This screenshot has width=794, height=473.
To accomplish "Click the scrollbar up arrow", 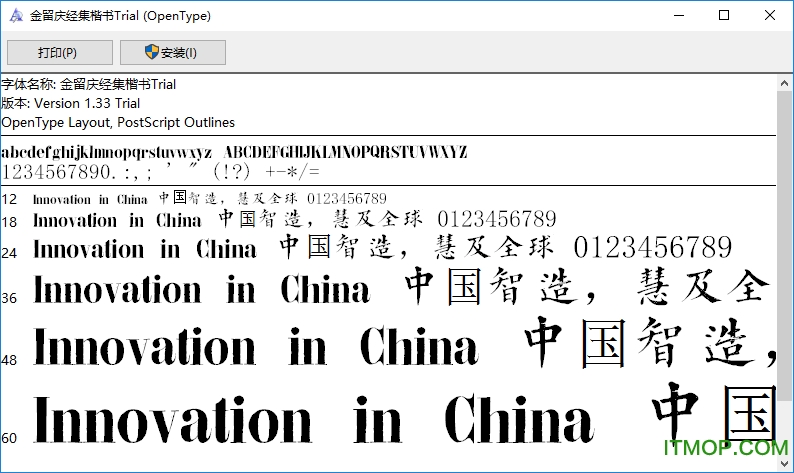I will 784,83.
